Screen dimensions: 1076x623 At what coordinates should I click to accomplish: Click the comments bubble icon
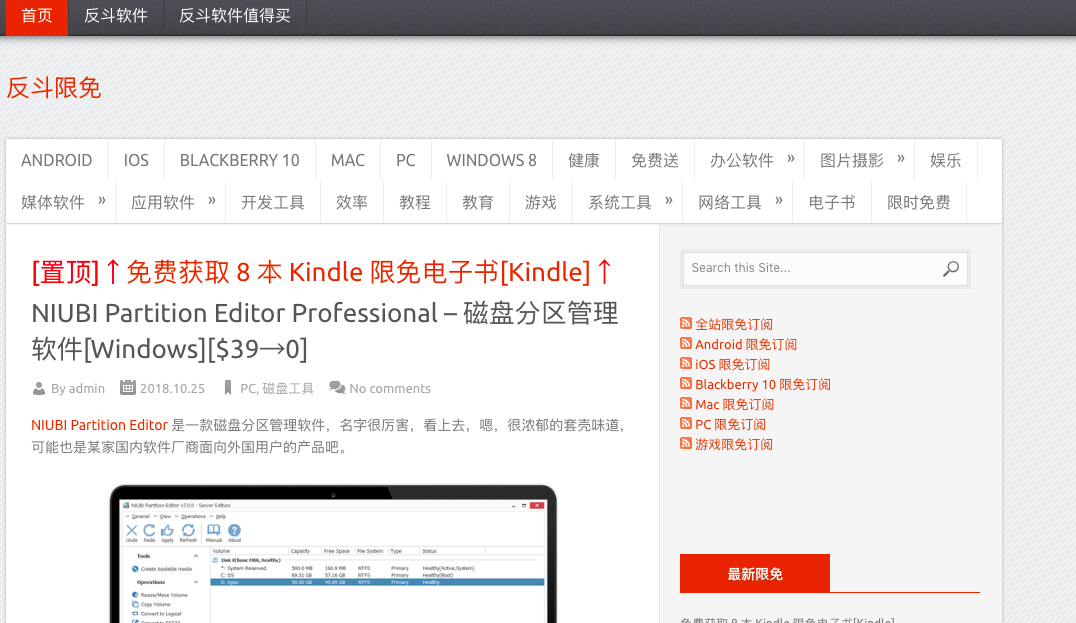(x=337, y=388)
